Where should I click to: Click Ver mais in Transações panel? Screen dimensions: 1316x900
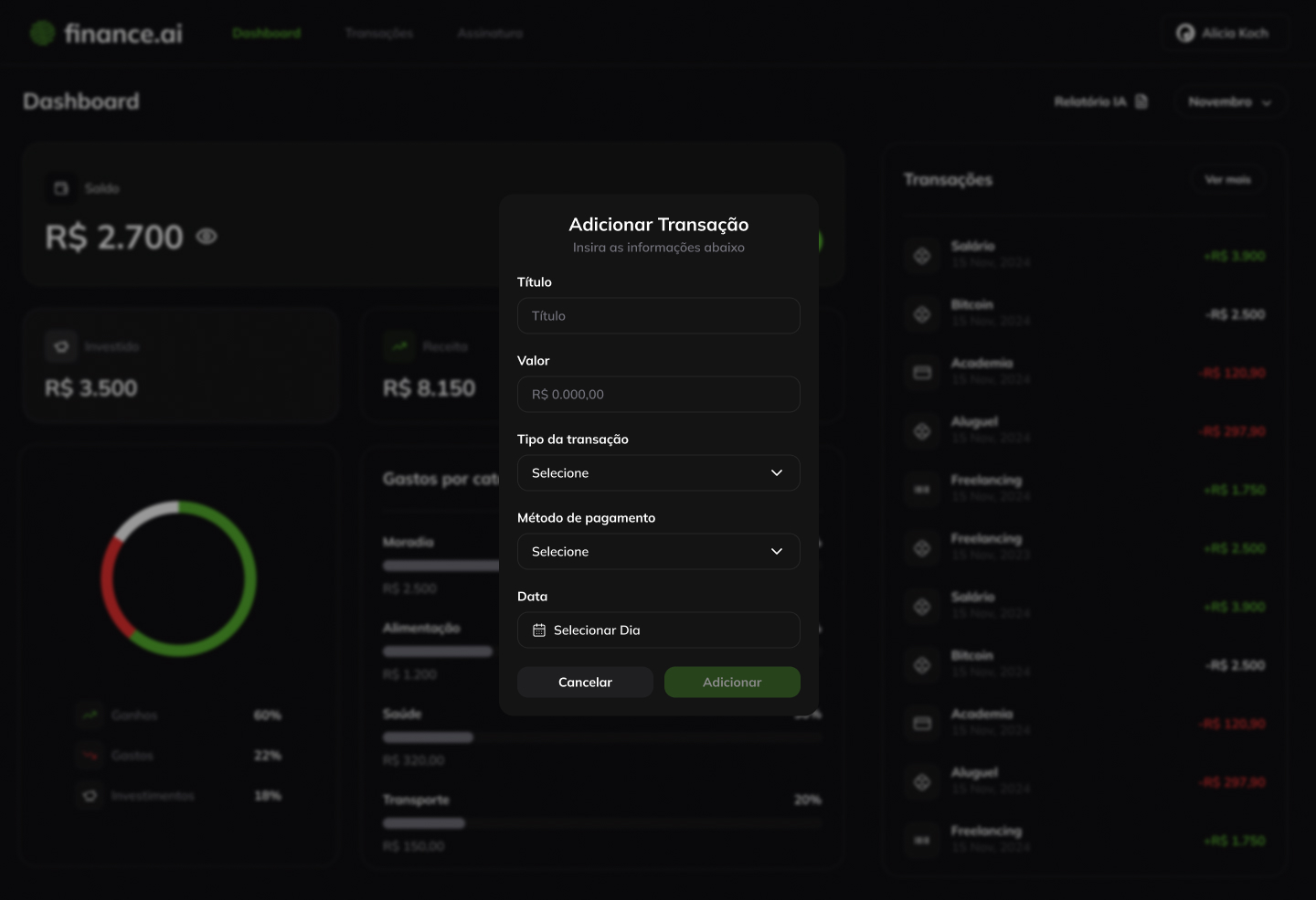pyautogui.click(x=1227, y=179)
